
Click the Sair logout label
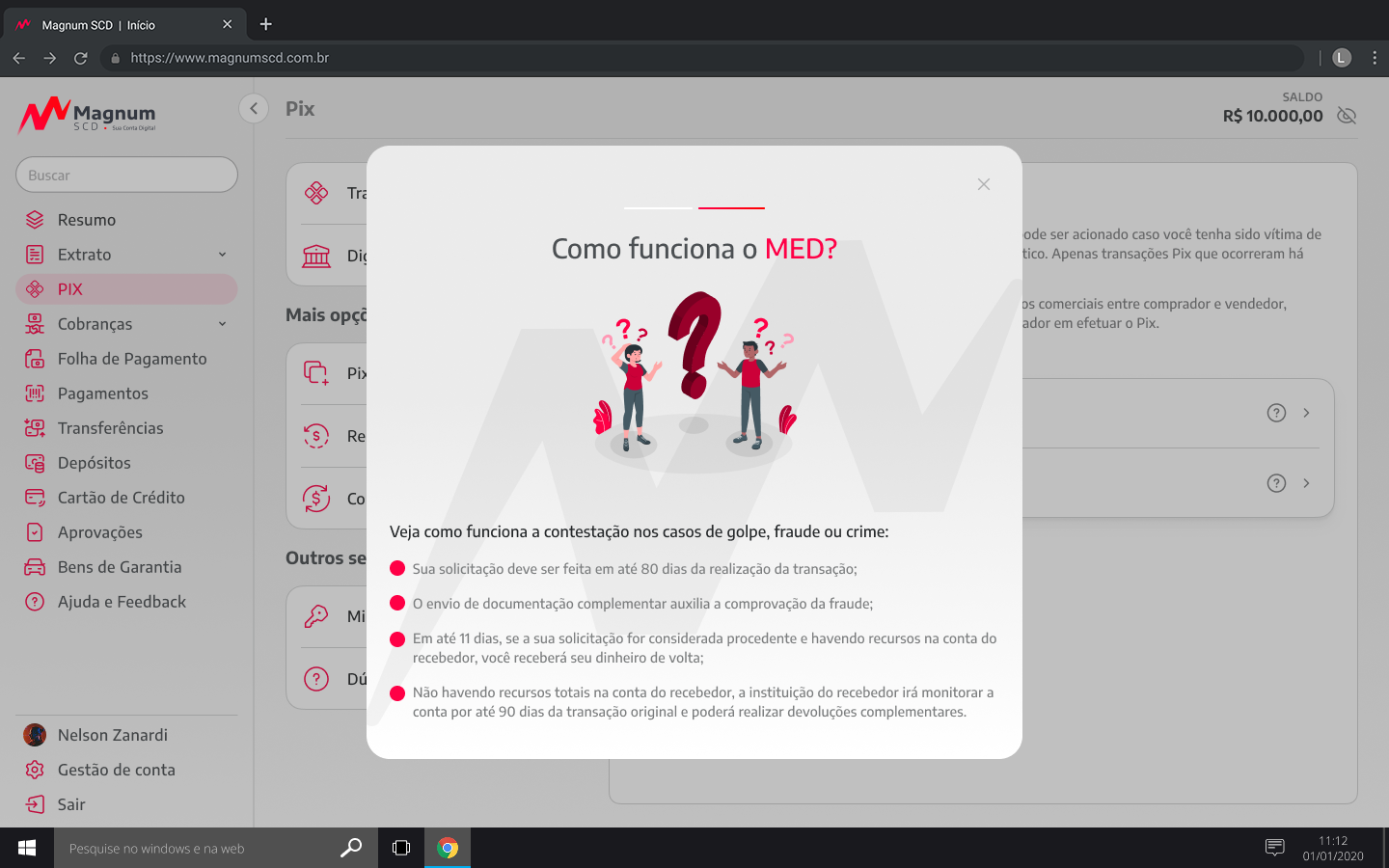coord(71,804)
